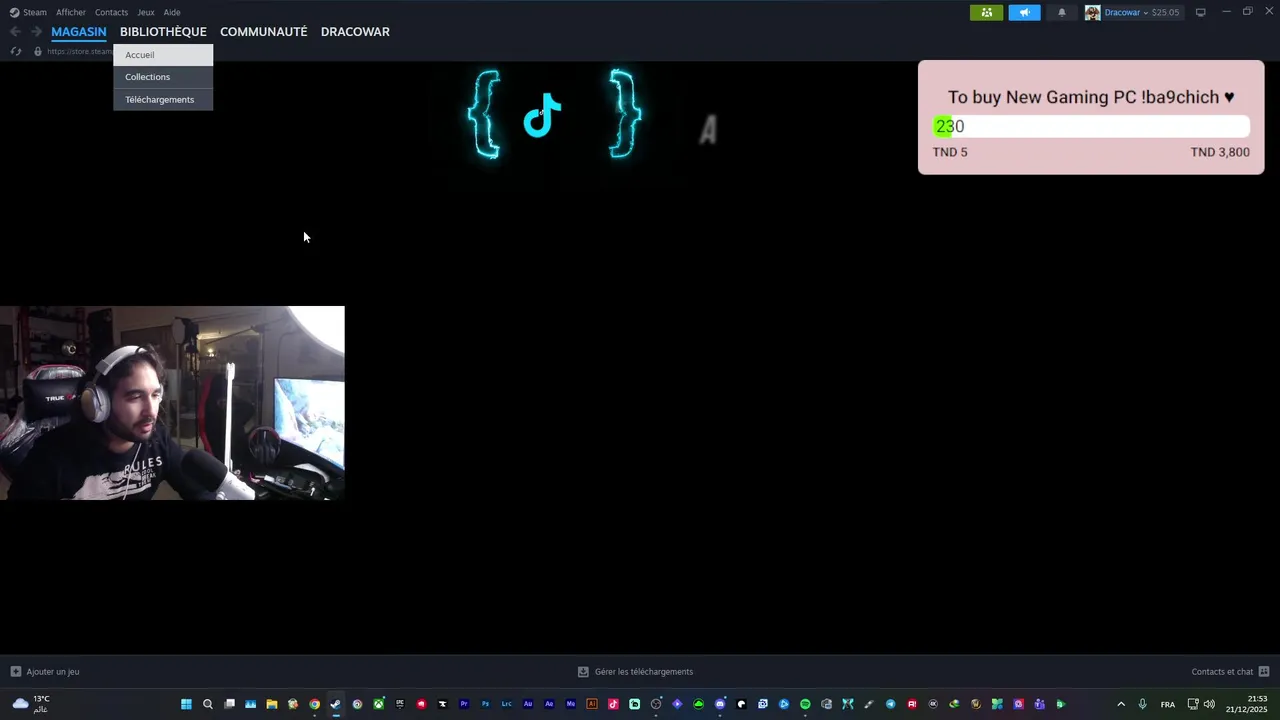1280x720 pixels.
Task: Click the store URL address field
Action: point(80,51)
